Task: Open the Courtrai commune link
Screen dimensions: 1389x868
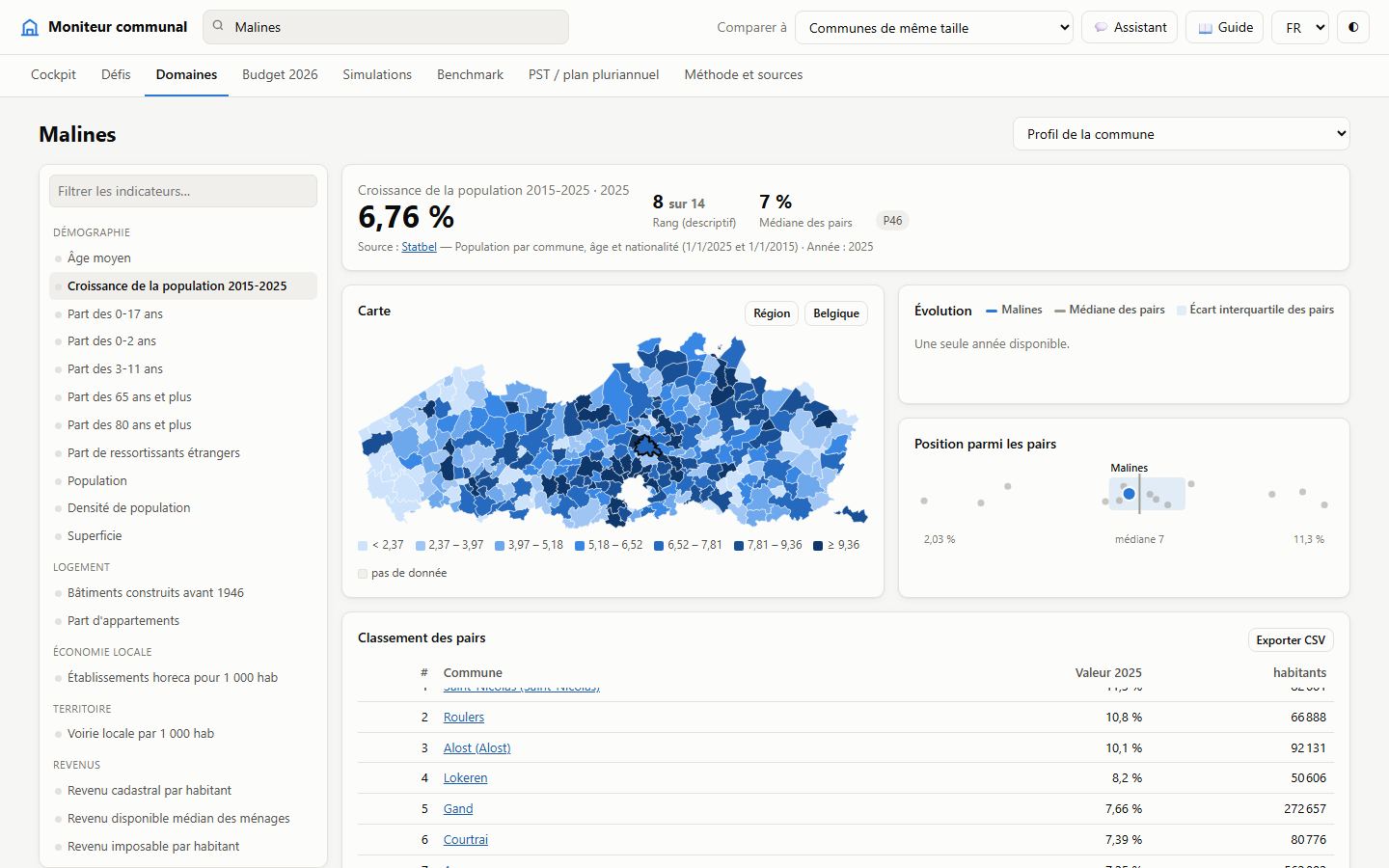Action: tap(466, 839)
